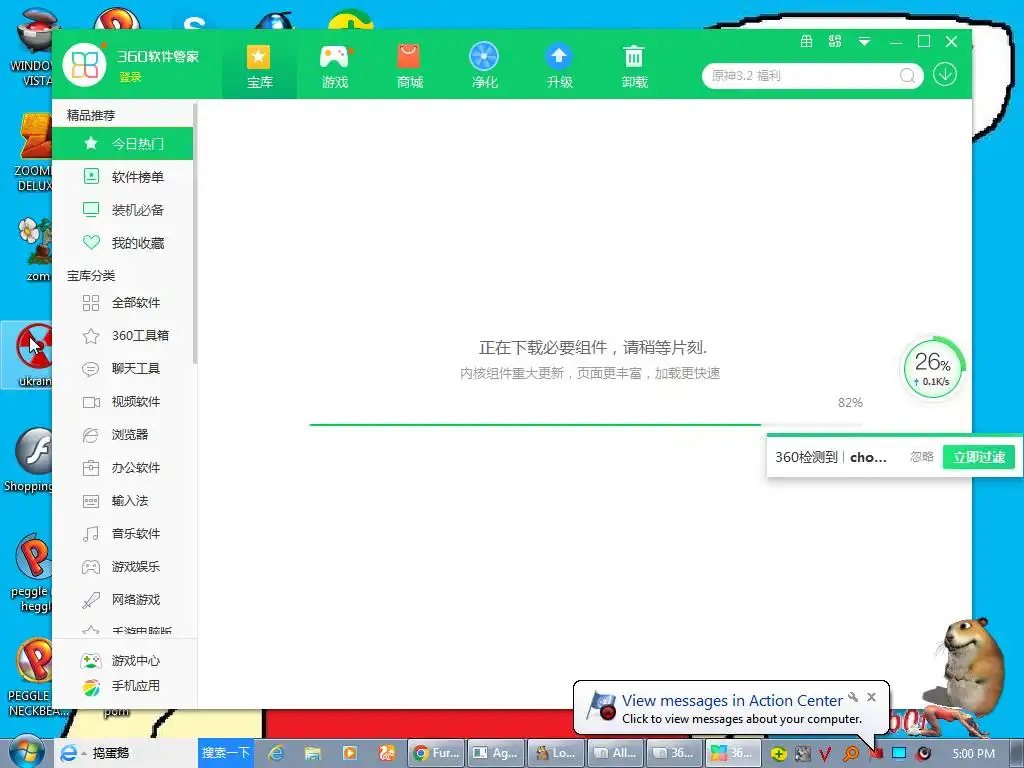Open 手机应用 at sidebar bottom

[x=120, y=686]
